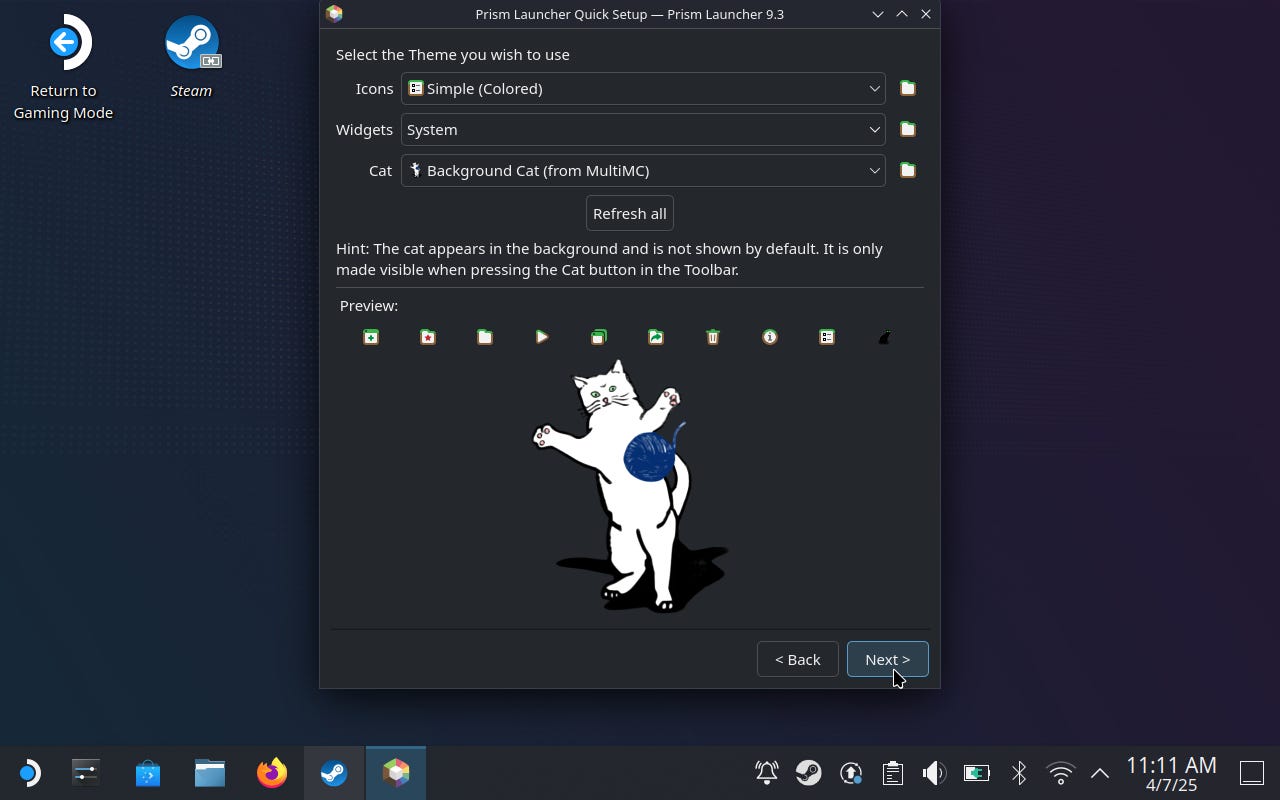Select Prism Launcher in the taskbar
This screenshot has width=1280, height=800.
396,773
